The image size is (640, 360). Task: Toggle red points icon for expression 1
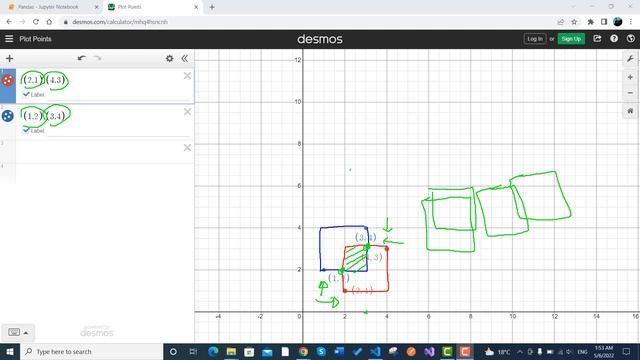7,80
